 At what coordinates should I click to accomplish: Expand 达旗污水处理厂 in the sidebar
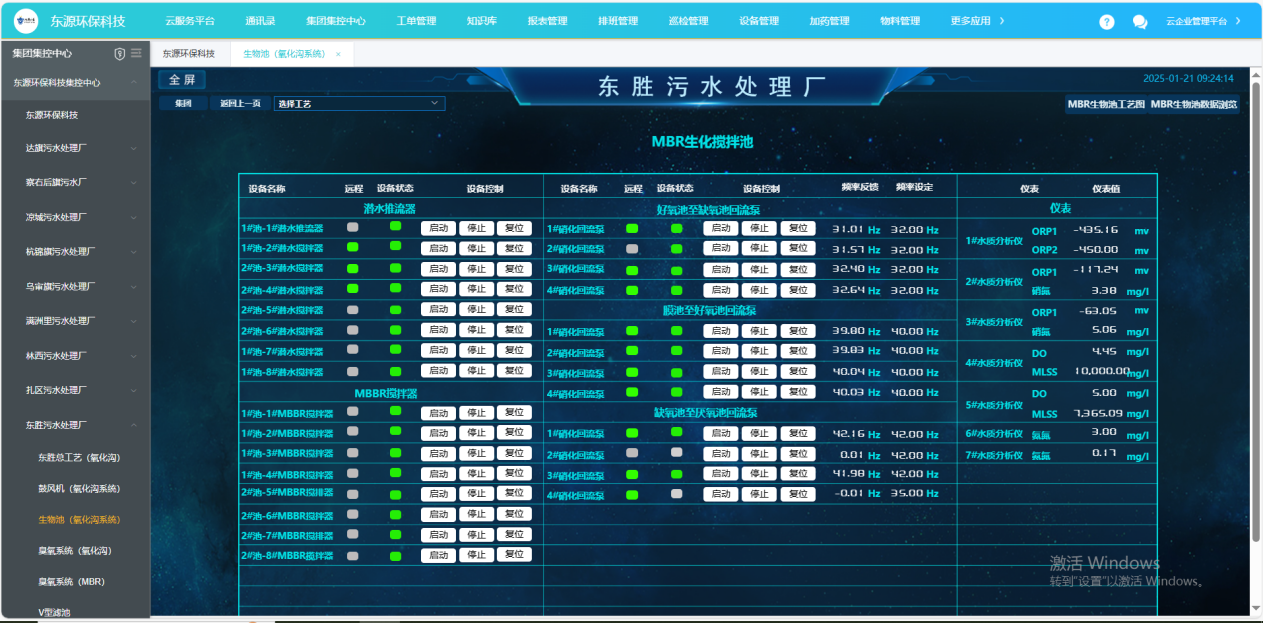point(133,148)
